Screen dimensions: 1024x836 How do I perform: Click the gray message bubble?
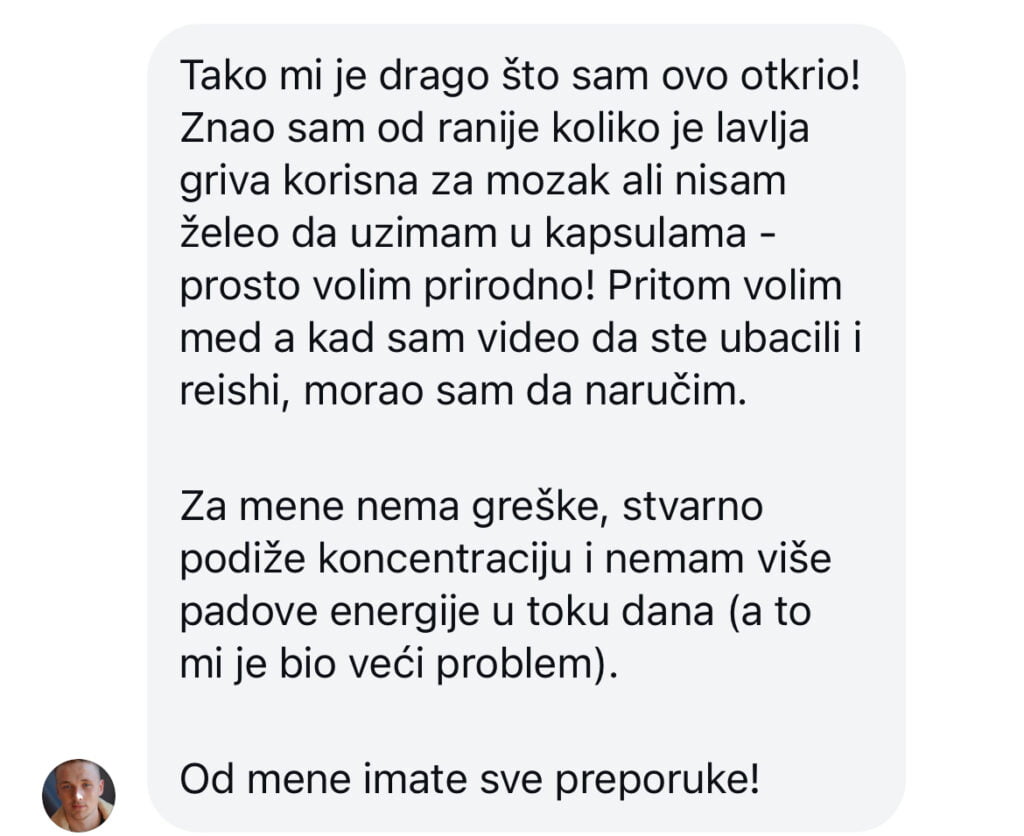pyautogui.click(x=526, y=428)
